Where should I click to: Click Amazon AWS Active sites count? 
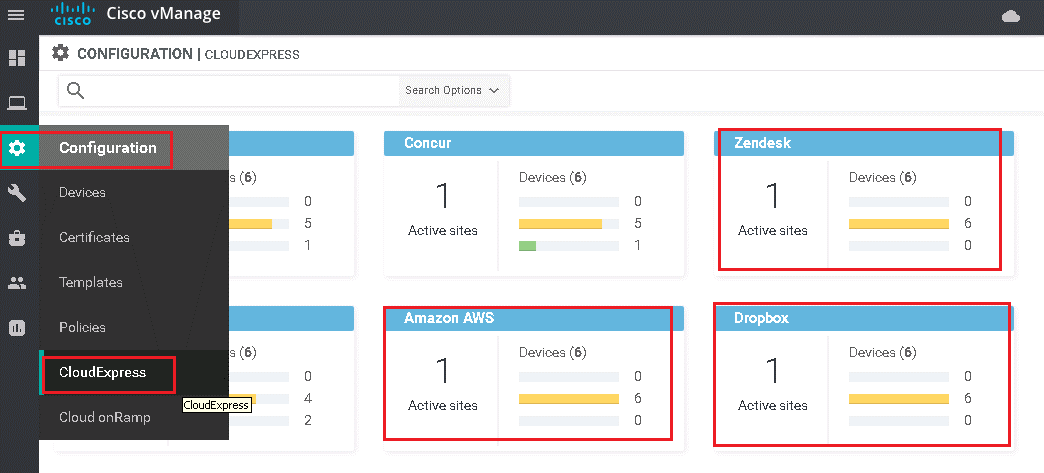coord(443,371)
